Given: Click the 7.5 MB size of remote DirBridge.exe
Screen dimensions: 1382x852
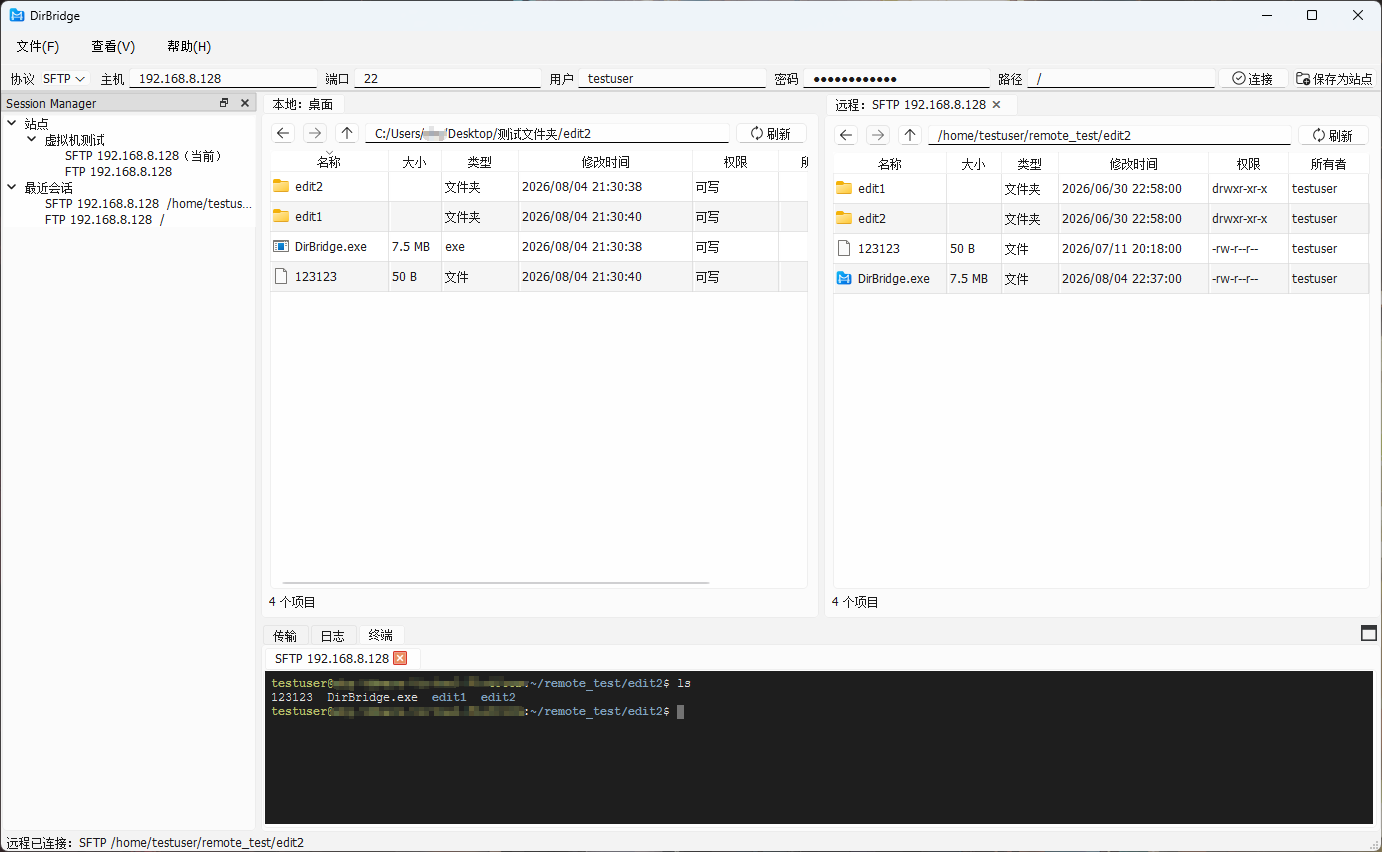Looking at the screenshot, I should (968, 278).
